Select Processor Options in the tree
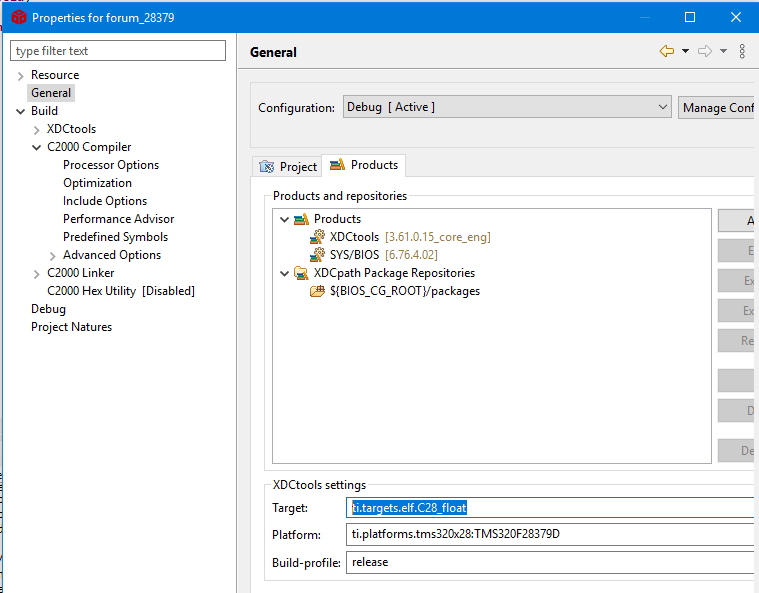759x593 pixels. [111, 165]
